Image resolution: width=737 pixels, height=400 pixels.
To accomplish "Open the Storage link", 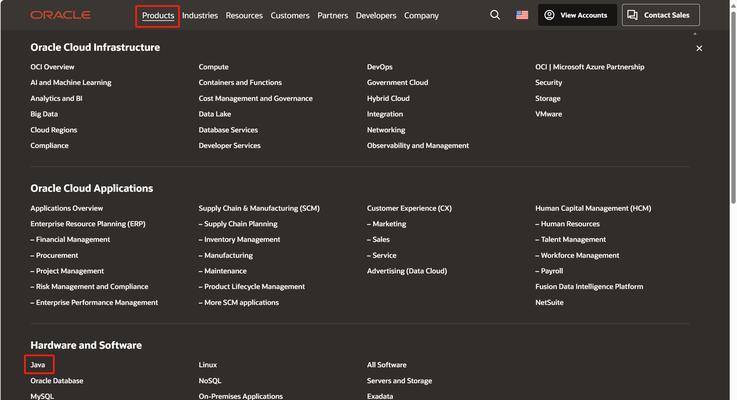I will 548,98.
